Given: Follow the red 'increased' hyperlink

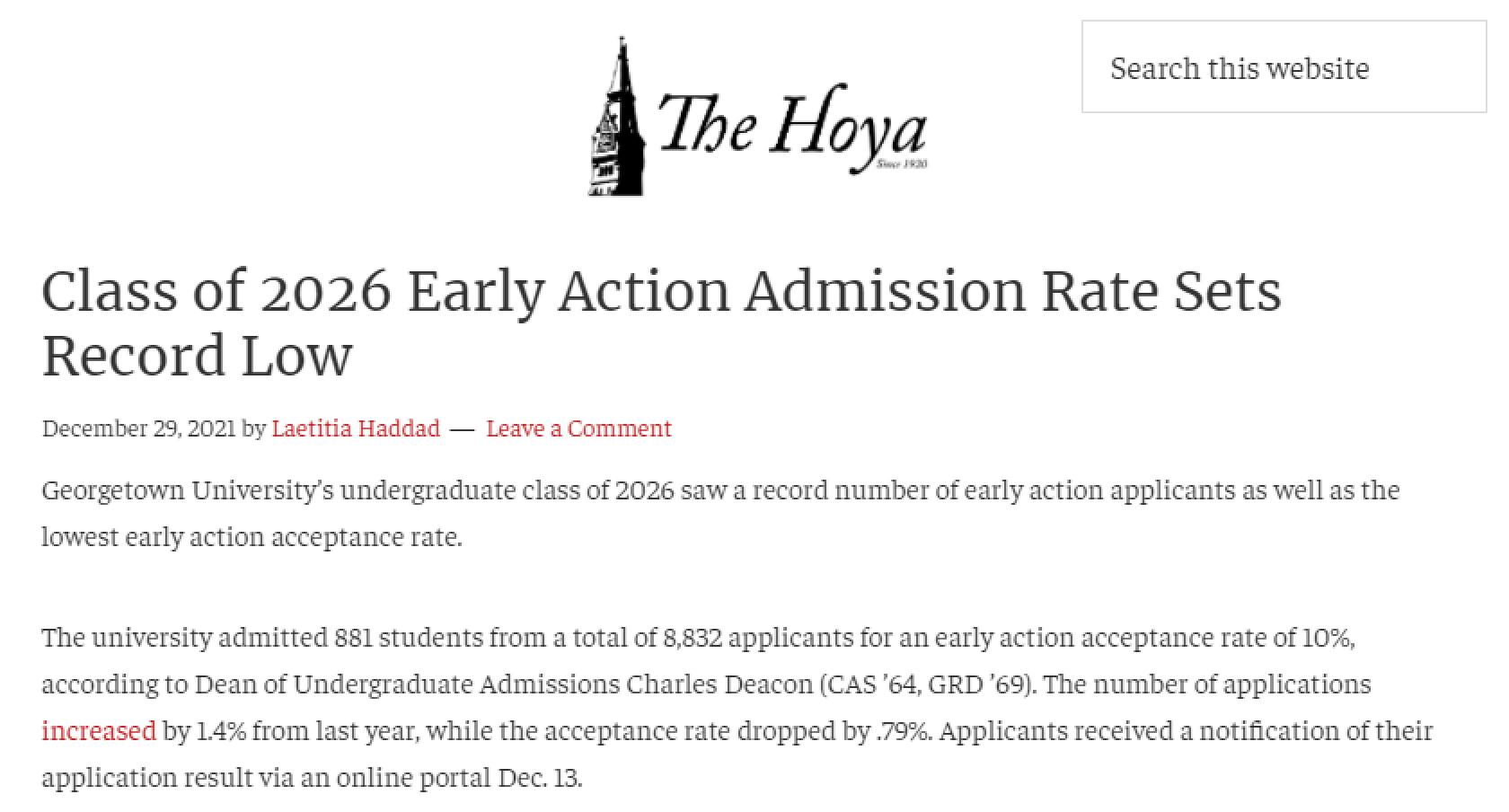Looking at the screenshot, I should click(x=99, y=731).
